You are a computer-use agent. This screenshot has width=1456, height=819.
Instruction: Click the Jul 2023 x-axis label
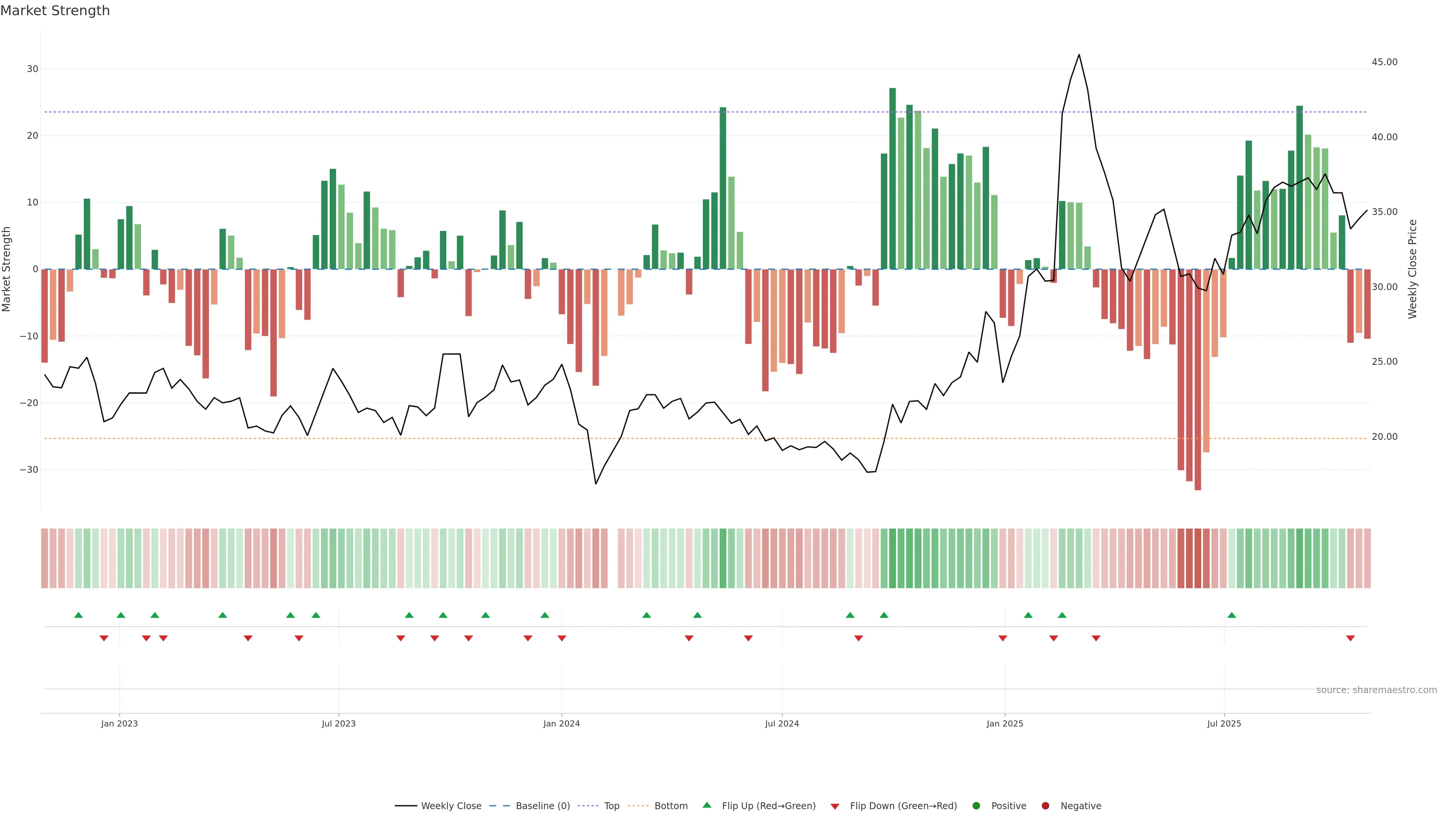tap(339, 723)
